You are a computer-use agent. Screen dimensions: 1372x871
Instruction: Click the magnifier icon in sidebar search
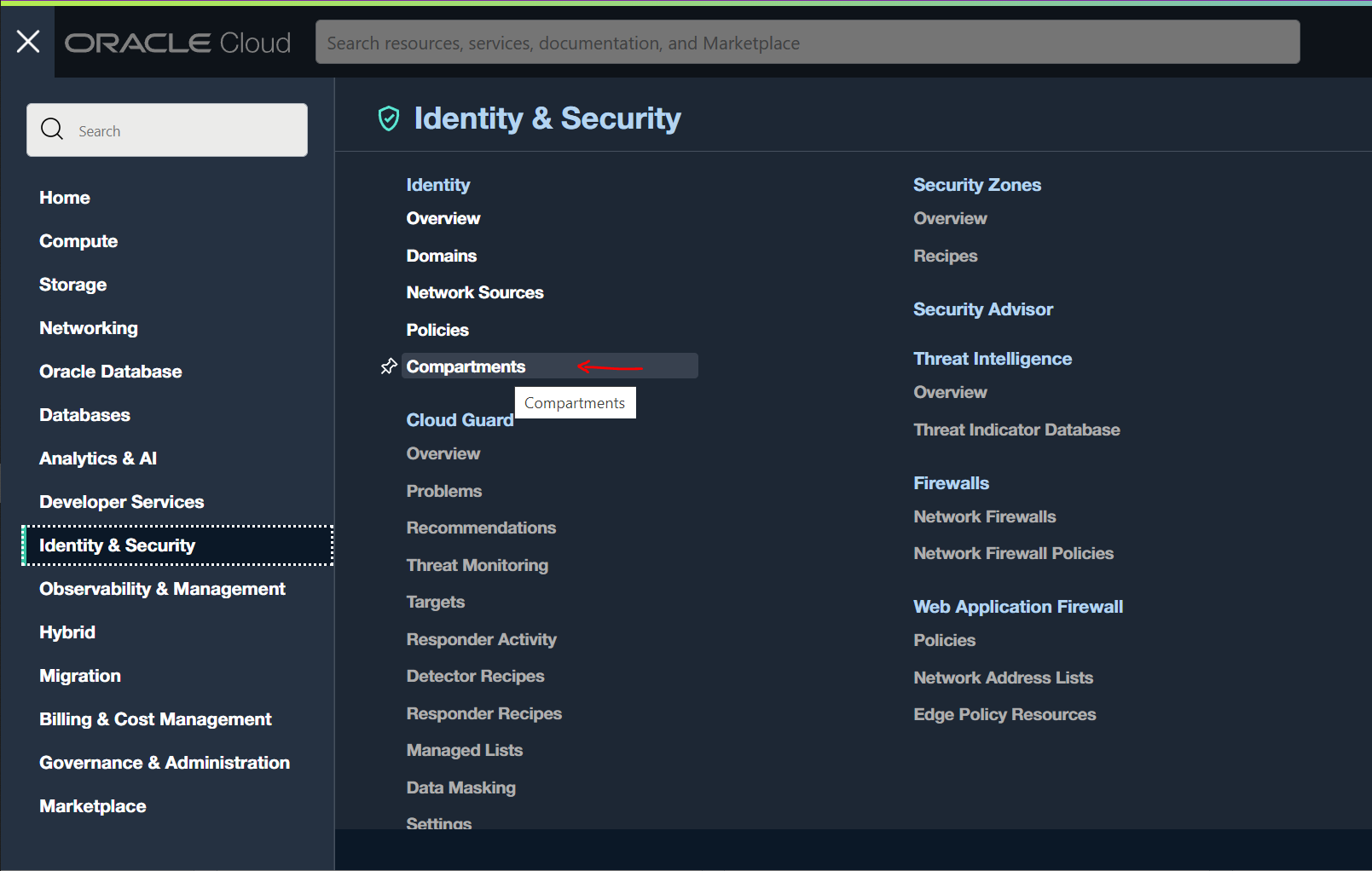pyautogui.click(x=52, y=130)
